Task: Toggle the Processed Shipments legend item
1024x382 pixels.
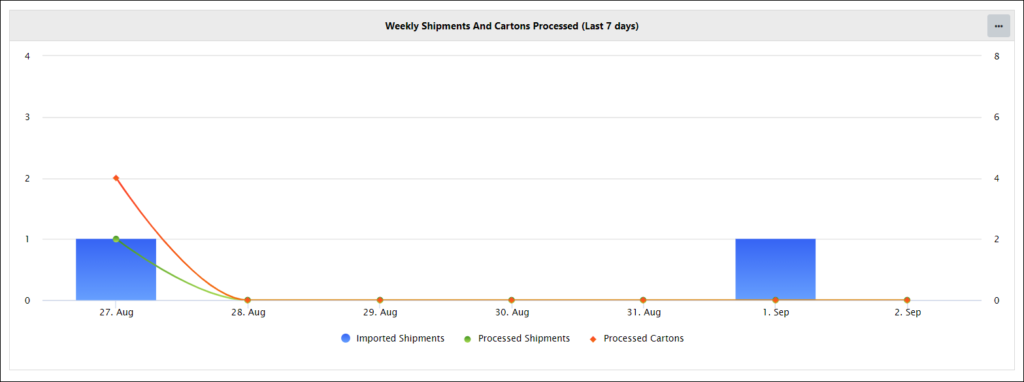Action: (517, 338)
